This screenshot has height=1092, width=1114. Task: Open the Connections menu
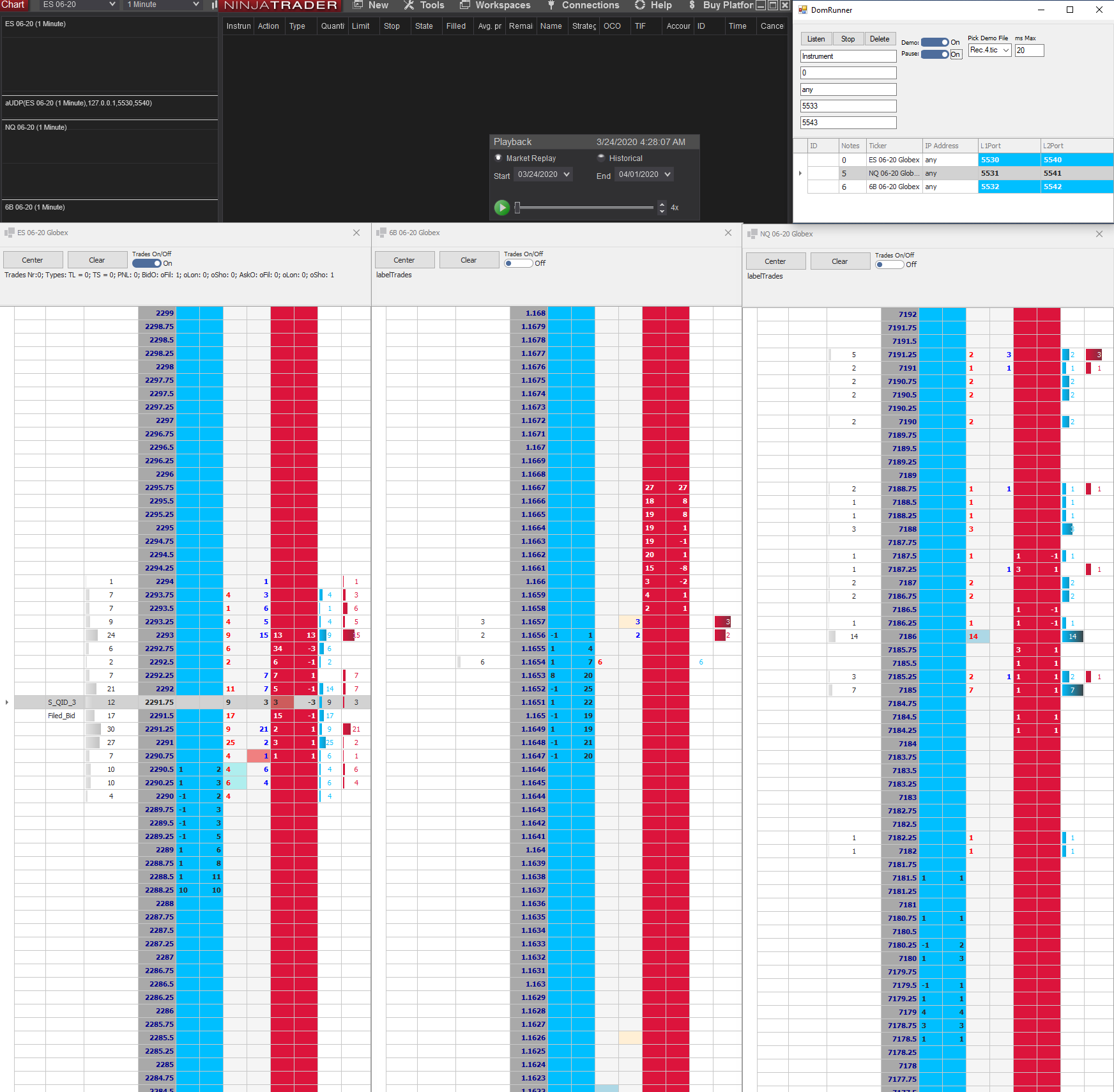(590, 5)
